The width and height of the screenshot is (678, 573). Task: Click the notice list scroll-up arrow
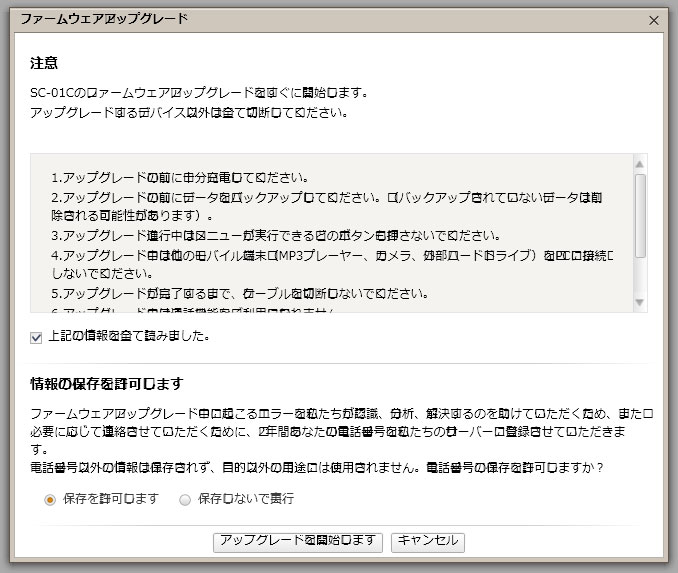coord(640,163)
